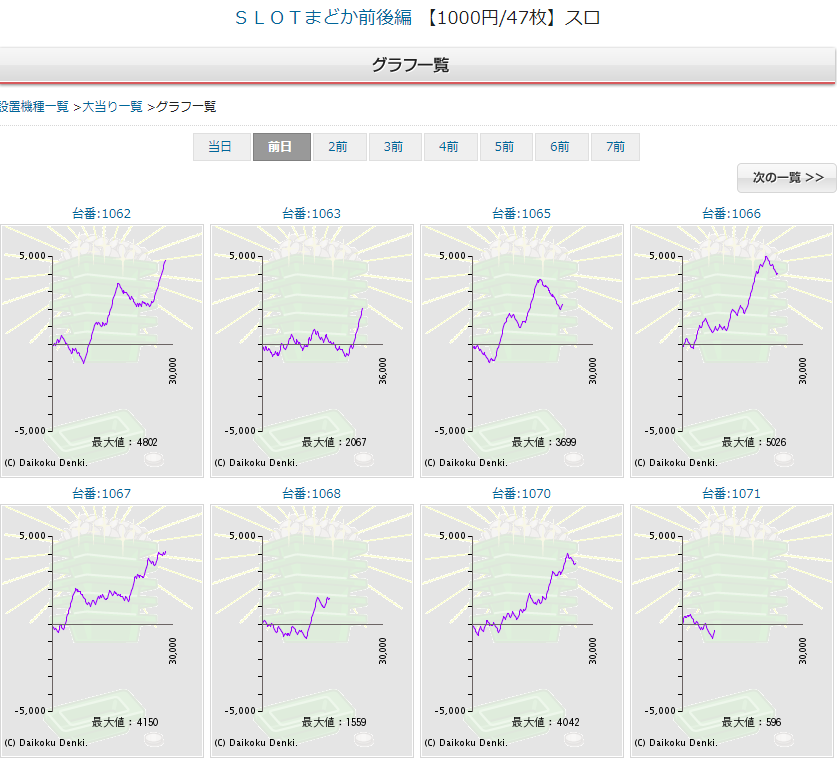The width and height of the screenshot is (837, 762).
Task: Open the 台番:1065 link
Action: 521,213
